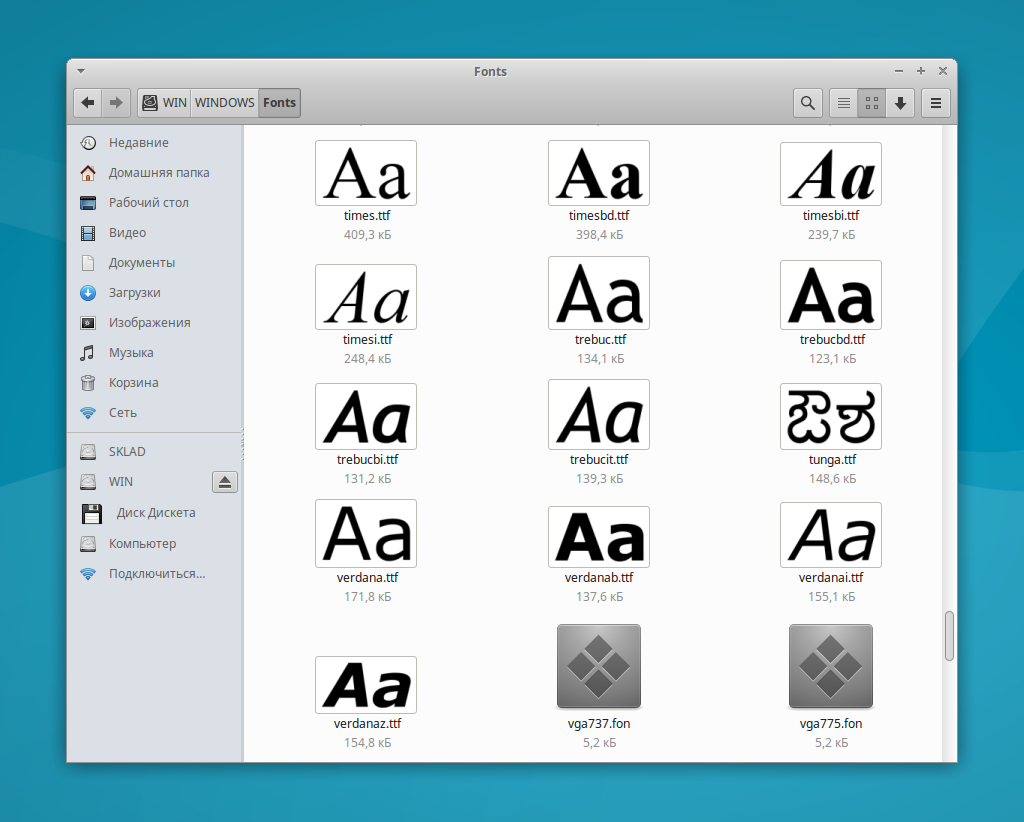Open window menu arrow in title bar
1024x822 pixels.
[x=81, y=71]
